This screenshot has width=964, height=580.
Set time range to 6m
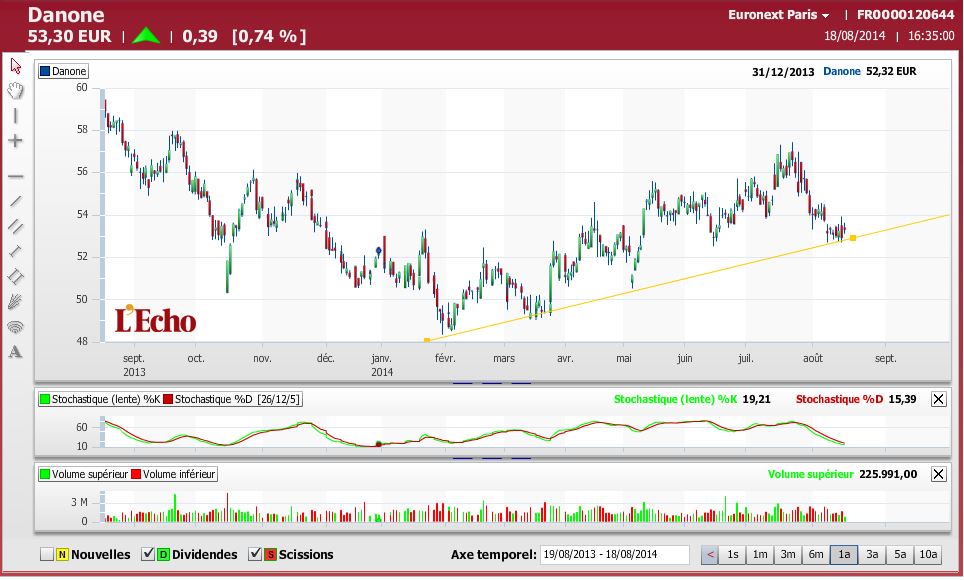(x=816, y=555)
